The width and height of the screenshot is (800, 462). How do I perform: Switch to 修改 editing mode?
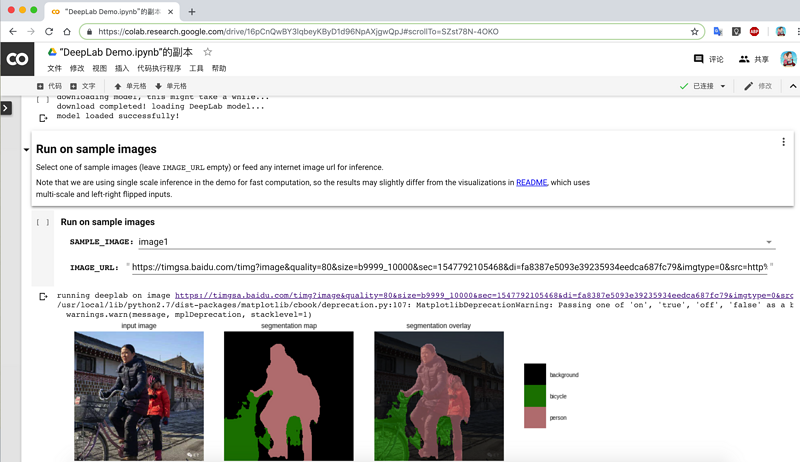click(758, 86)
